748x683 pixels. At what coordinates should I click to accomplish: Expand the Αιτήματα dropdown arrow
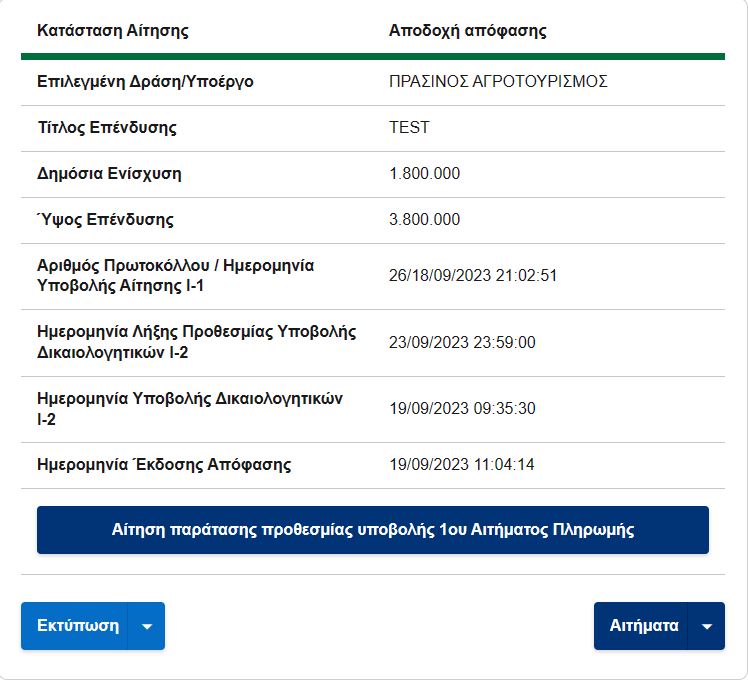pos(706,626)
